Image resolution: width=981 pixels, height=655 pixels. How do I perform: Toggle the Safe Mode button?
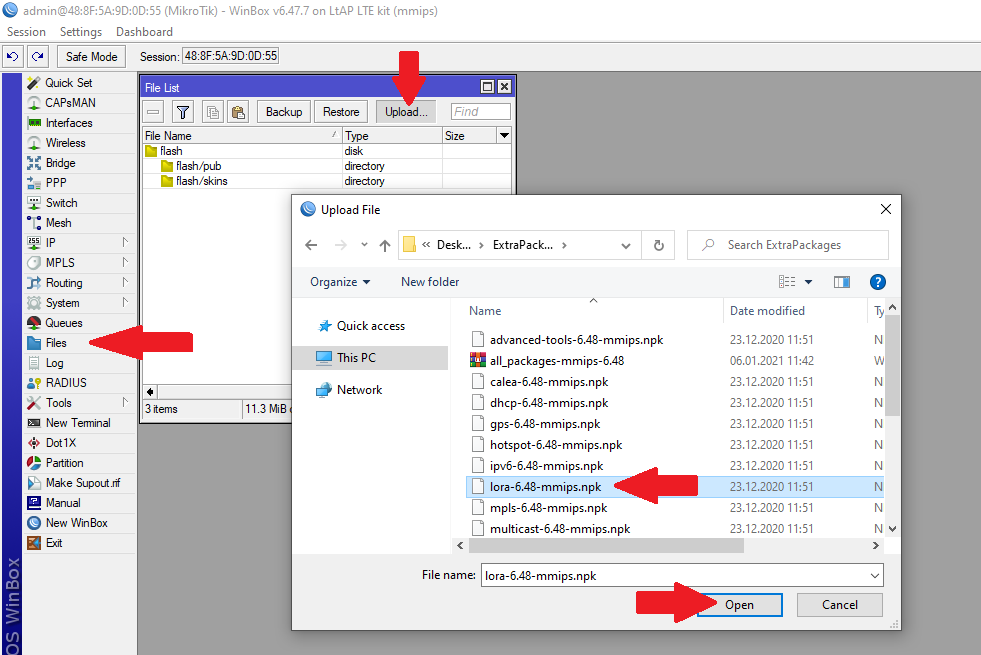click(91, 56)
